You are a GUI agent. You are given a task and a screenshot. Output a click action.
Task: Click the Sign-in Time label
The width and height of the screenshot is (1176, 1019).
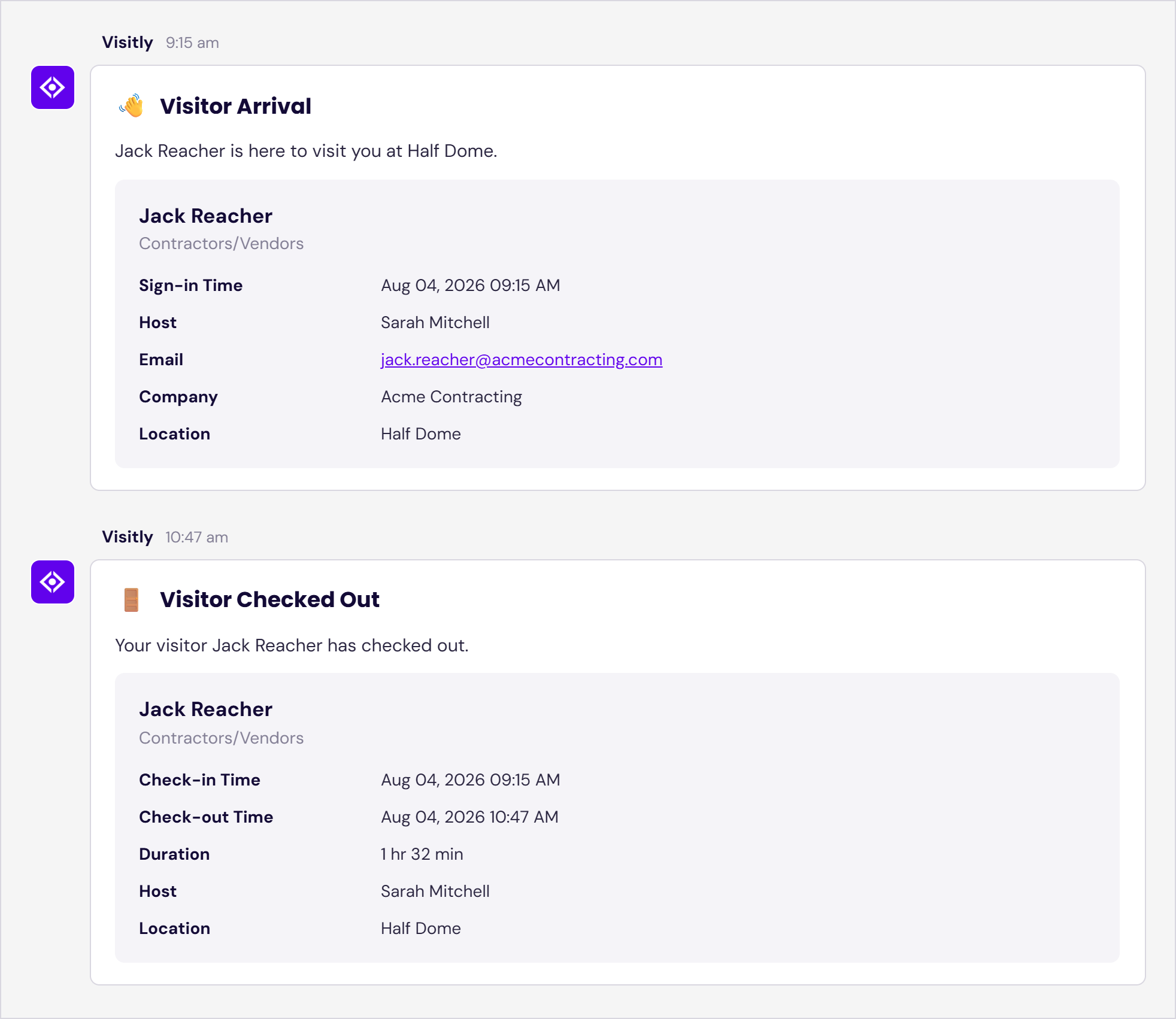coord(190,286)
